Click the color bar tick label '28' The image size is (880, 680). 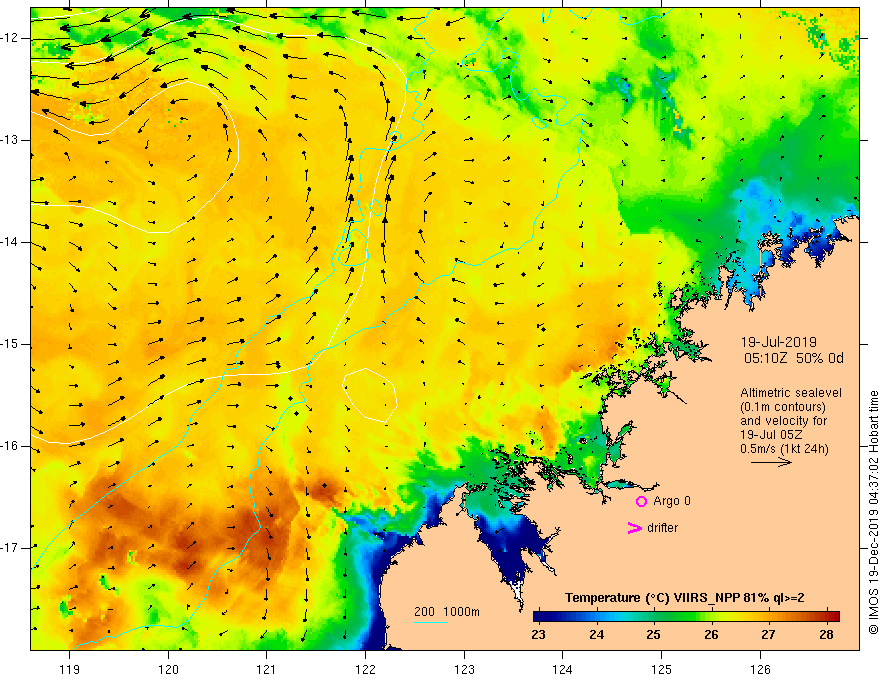click(826, 635)
